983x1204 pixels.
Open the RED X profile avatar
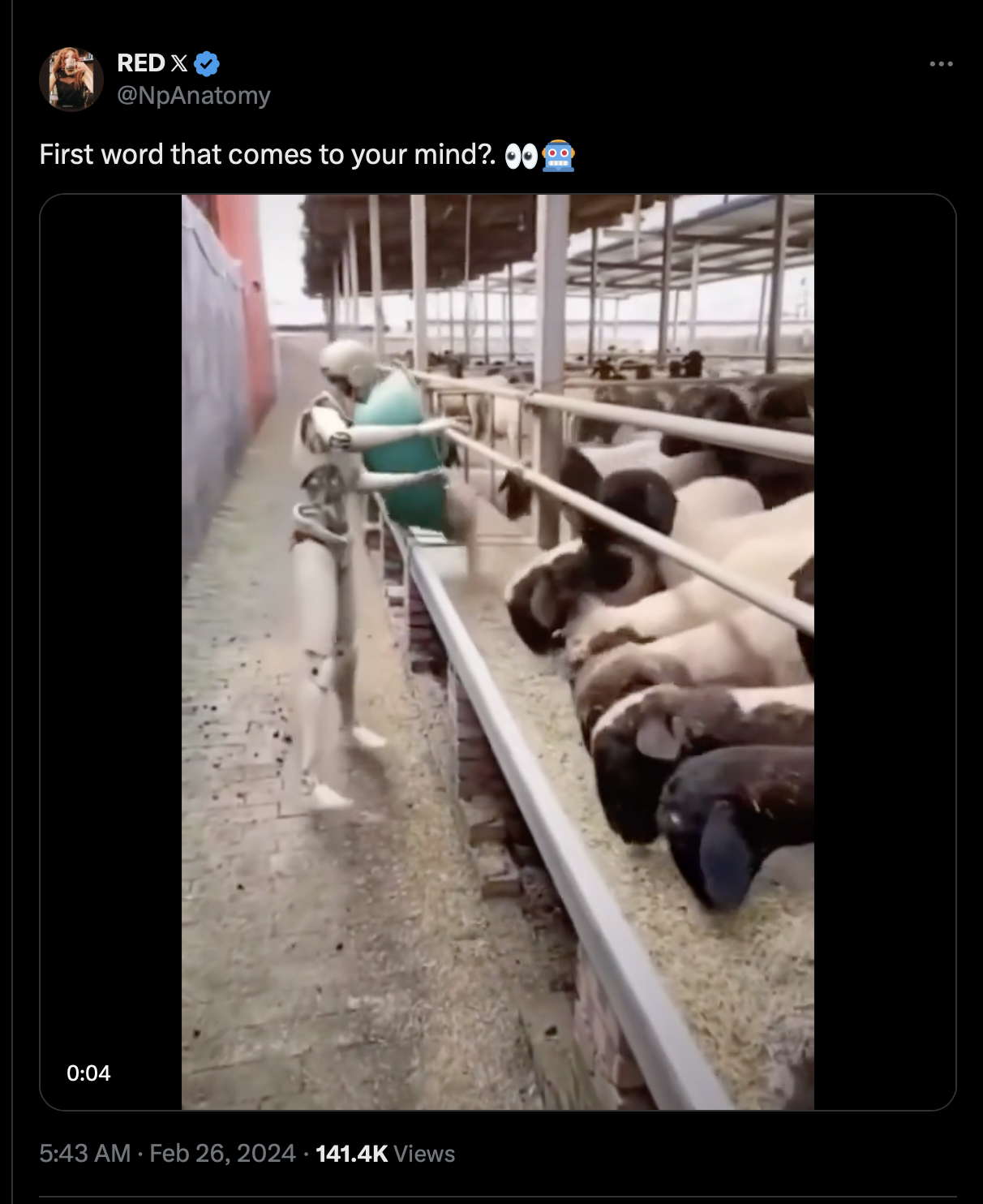coord(71,79)
